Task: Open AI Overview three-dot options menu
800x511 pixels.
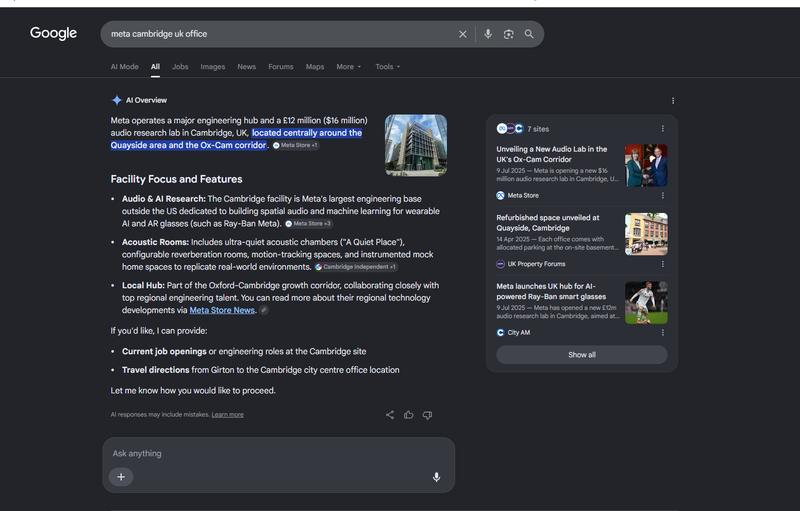Action: (x=673, y=100)
